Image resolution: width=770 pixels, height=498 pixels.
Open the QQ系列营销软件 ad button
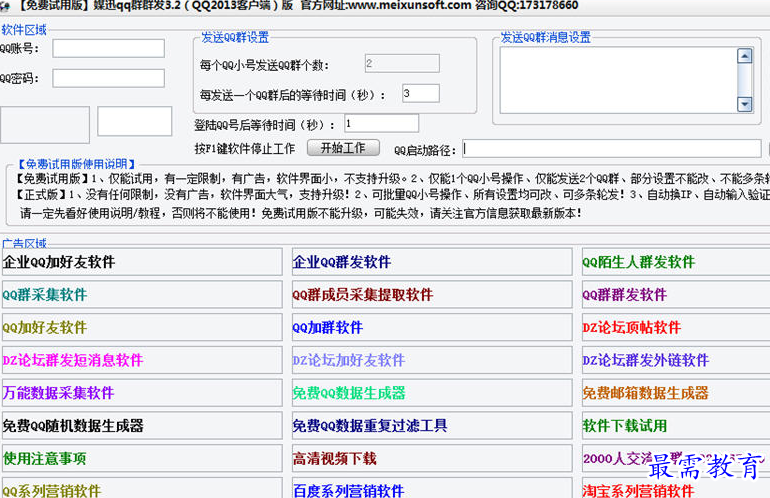142,488
